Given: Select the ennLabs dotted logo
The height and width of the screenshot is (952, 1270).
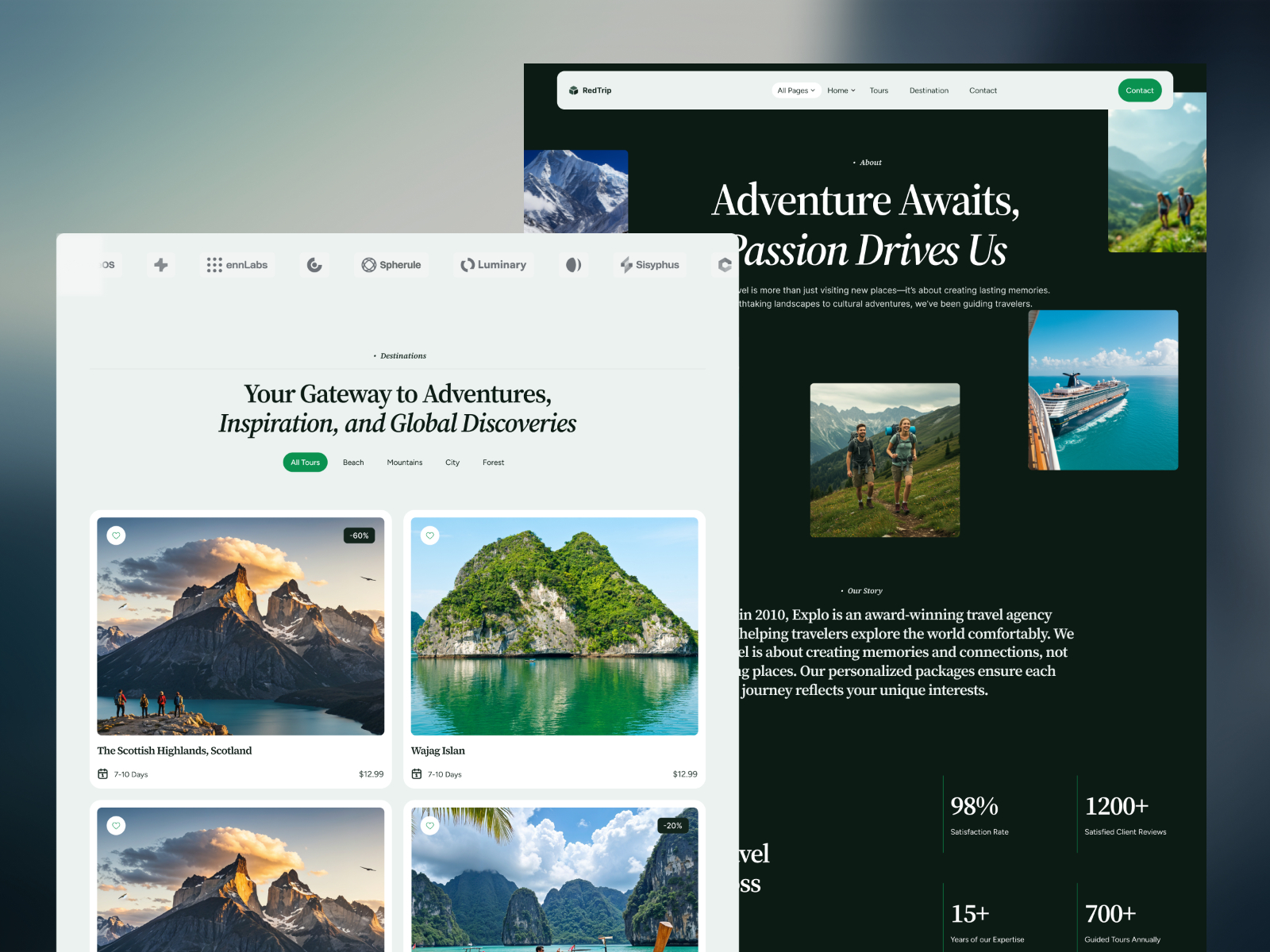Looking at the screenshot, I should pos(237,265).
